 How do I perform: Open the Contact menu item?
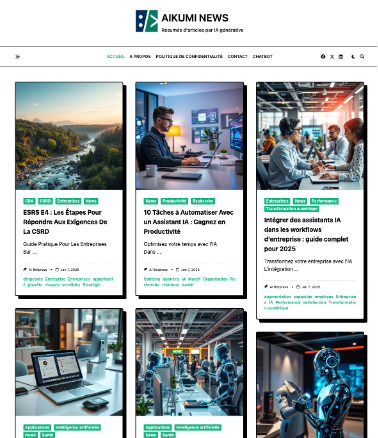tap(238, 57)
